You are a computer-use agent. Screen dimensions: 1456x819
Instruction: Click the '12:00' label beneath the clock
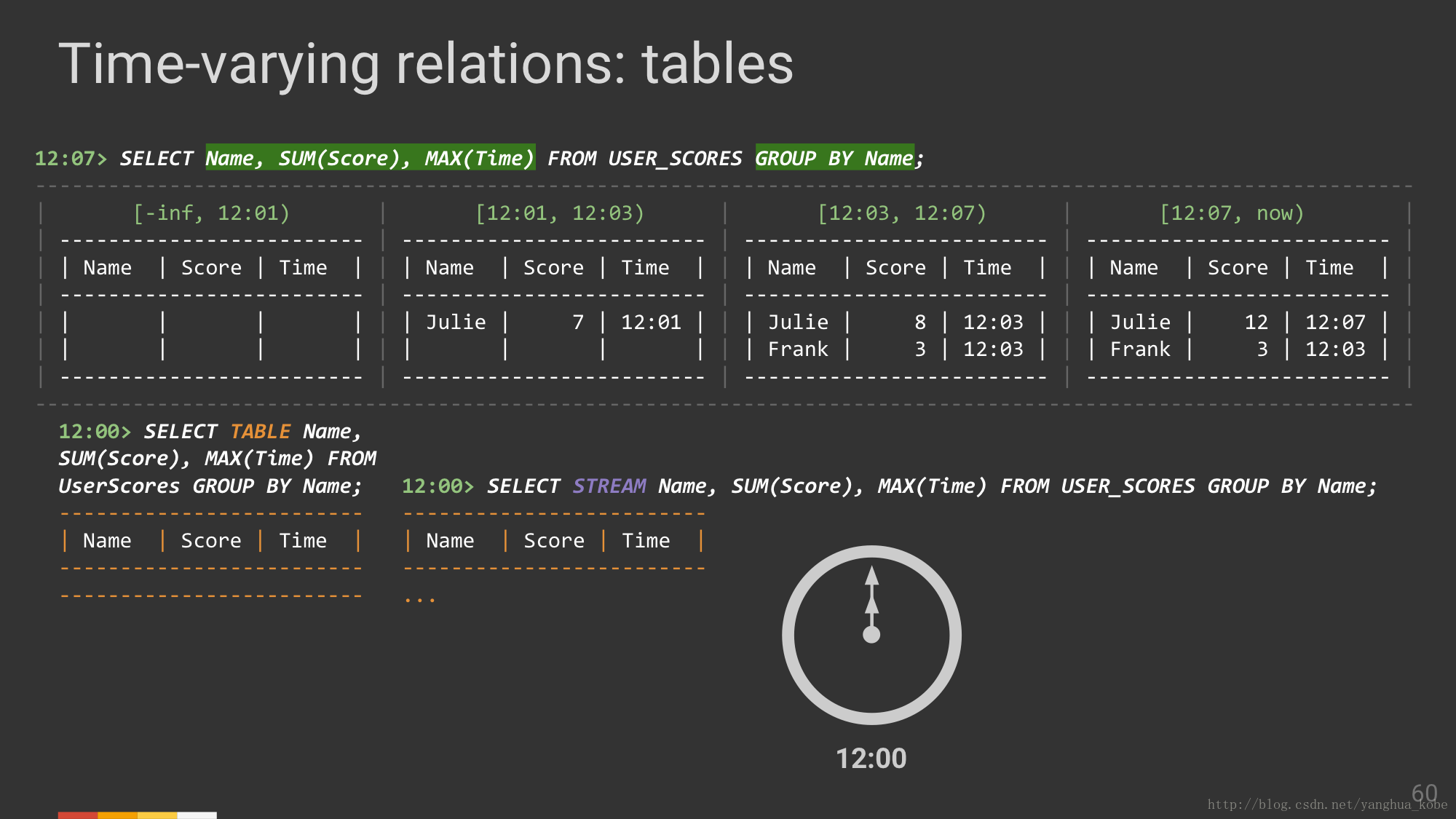tap(871, 759)
